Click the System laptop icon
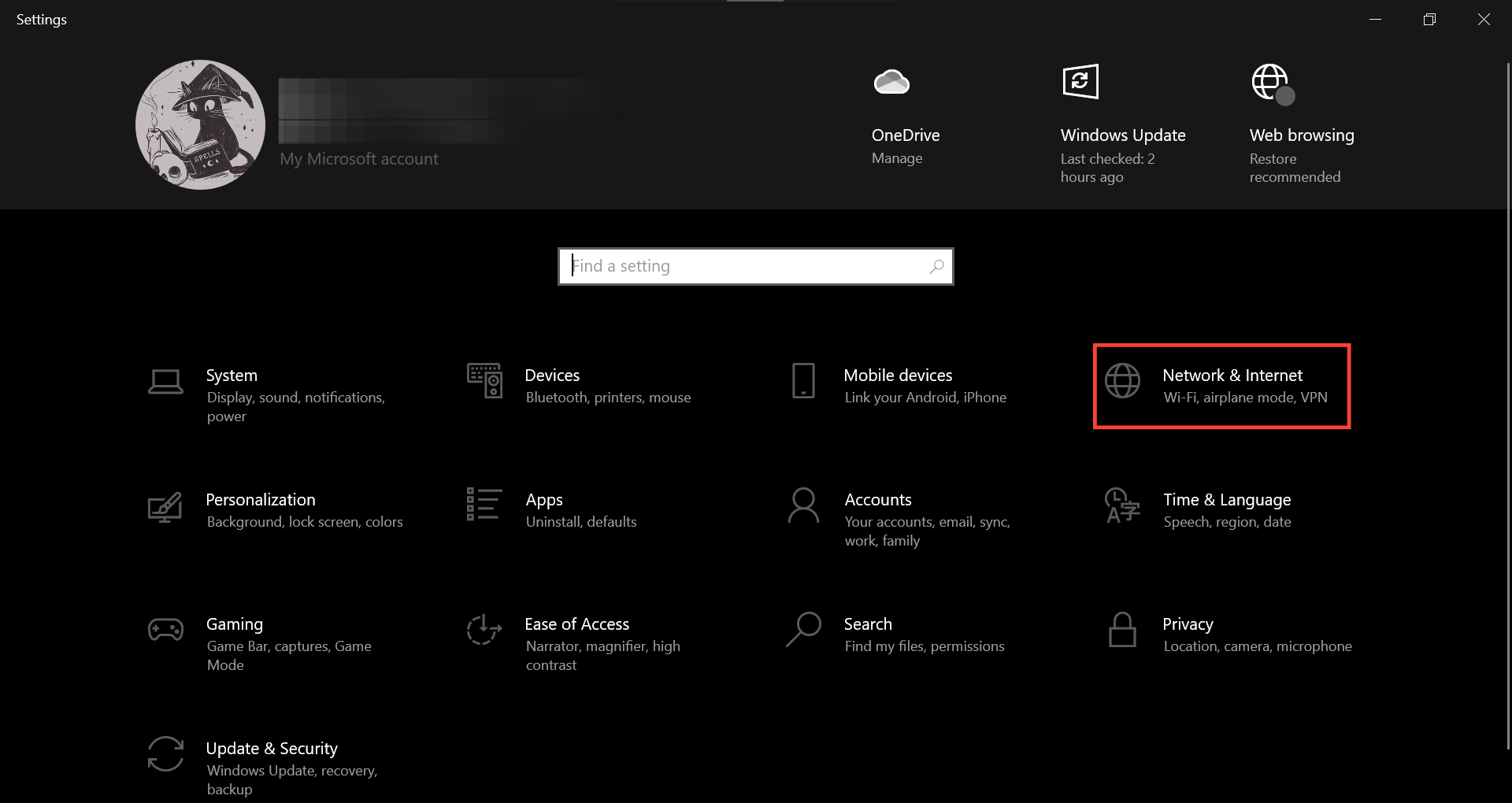 pos(165,382)
